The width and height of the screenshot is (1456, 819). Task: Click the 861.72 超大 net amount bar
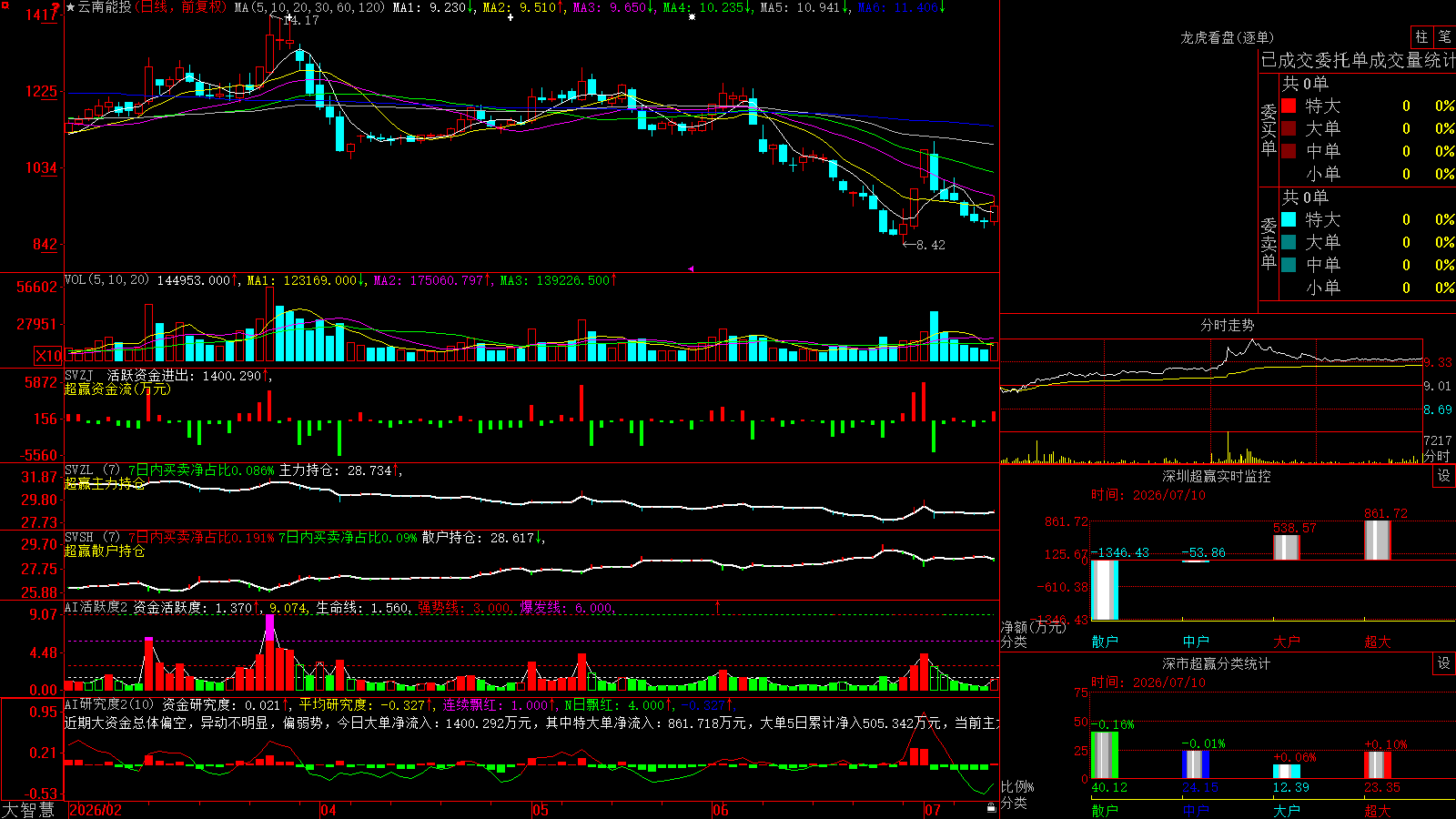pyautogui.click(x=1378, y=540)
